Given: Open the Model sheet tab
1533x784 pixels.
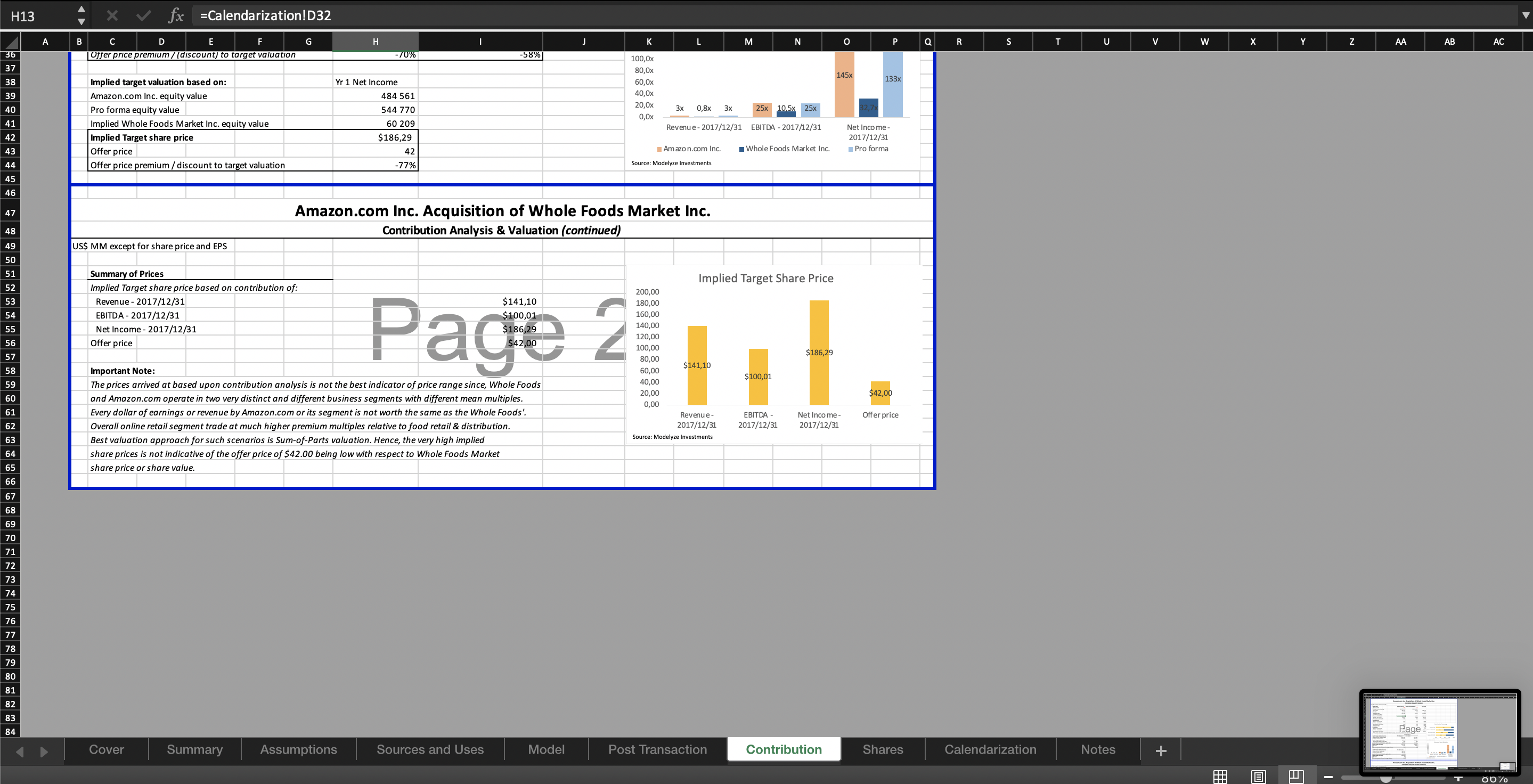Looking at the screenshot, I should click(547, 749).
